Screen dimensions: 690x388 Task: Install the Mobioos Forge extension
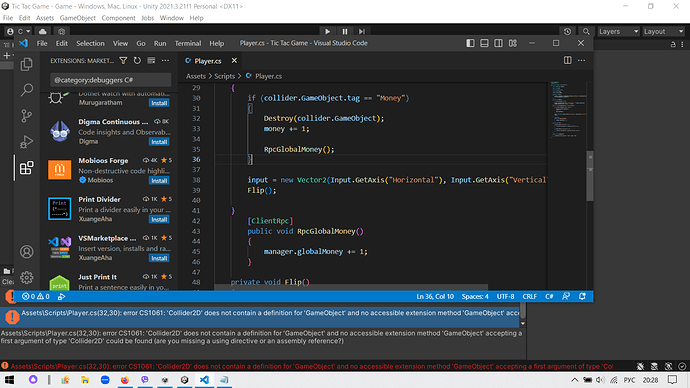pos(159,180)
